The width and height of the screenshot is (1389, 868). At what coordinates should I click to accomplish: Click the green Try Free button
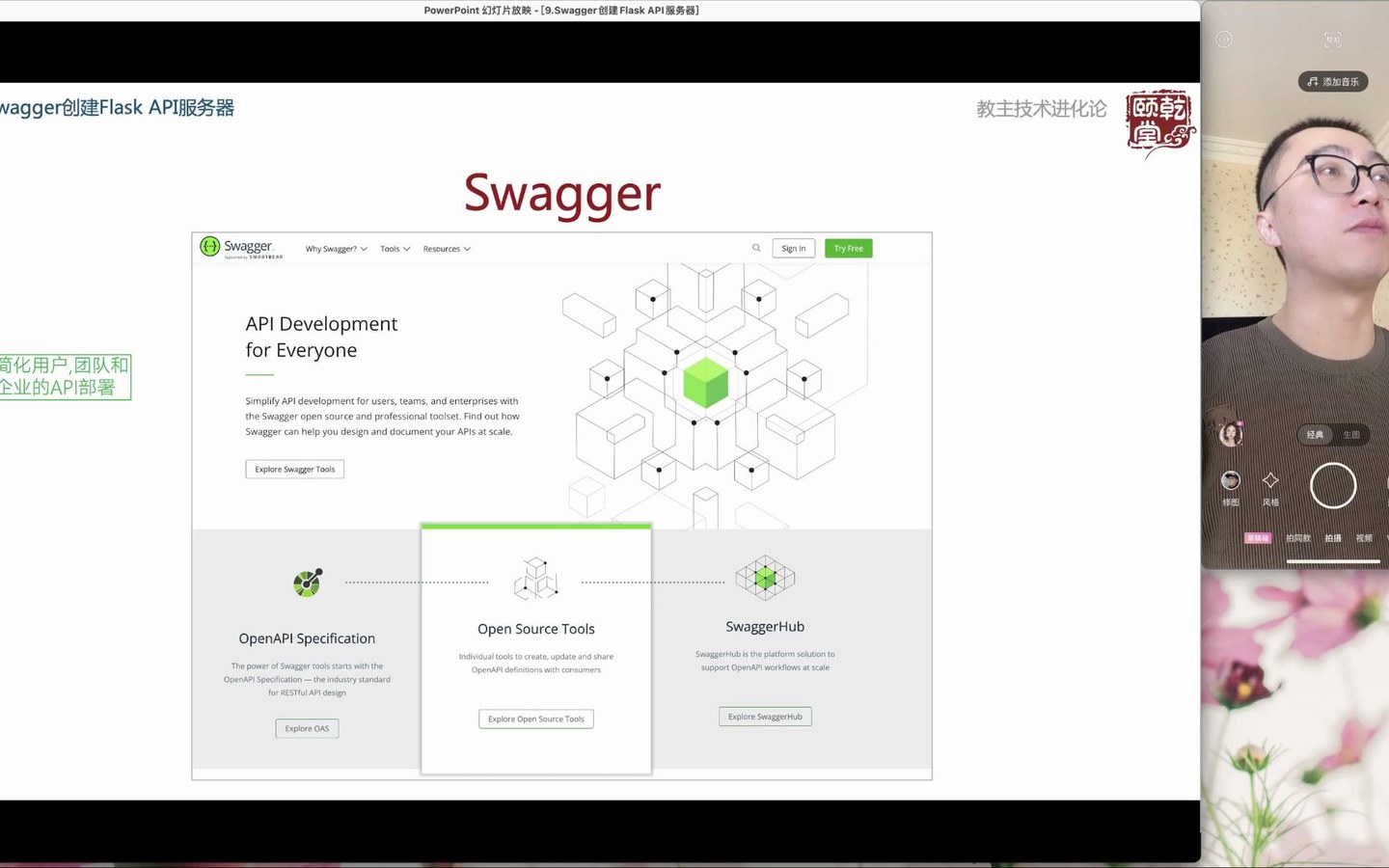pyautogui.click(x=849, y=248)
